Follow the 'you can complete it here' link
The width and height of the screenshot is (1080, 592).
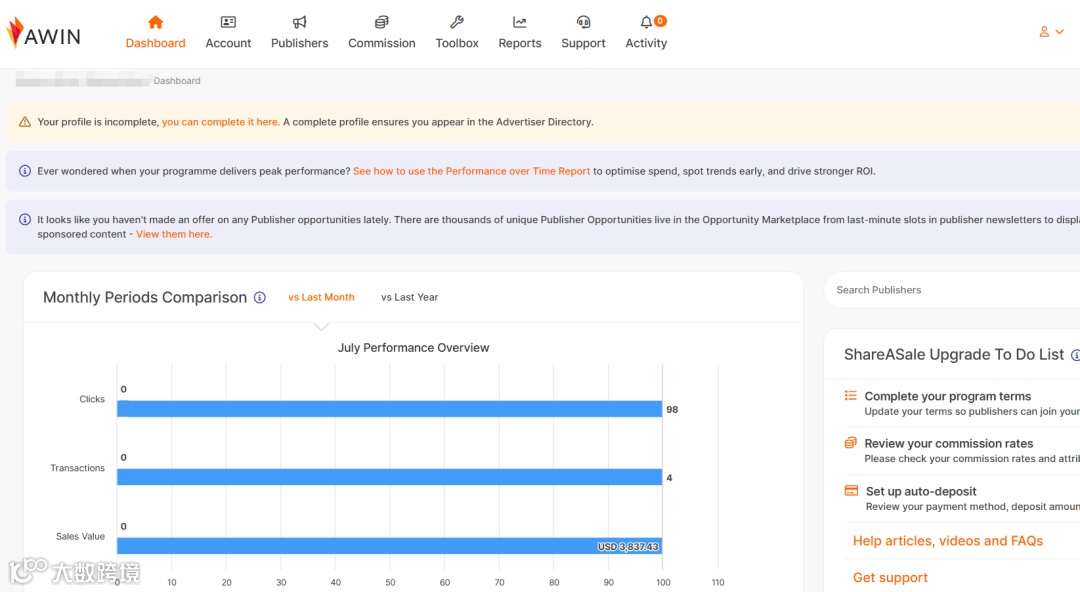coord(220,122)
